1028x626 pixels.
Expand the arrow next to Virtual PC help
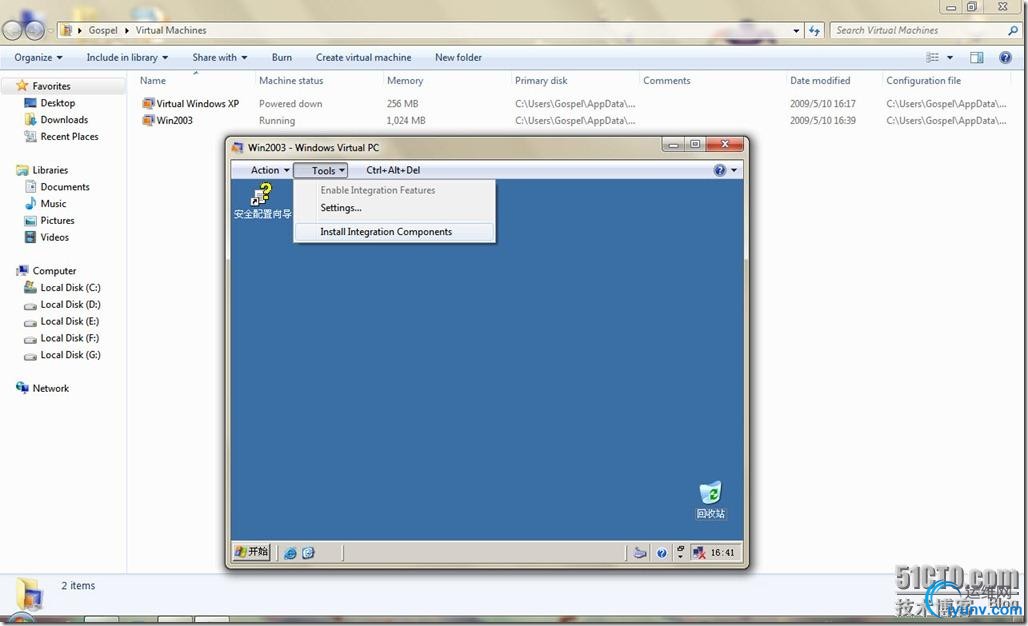point(734,170)
